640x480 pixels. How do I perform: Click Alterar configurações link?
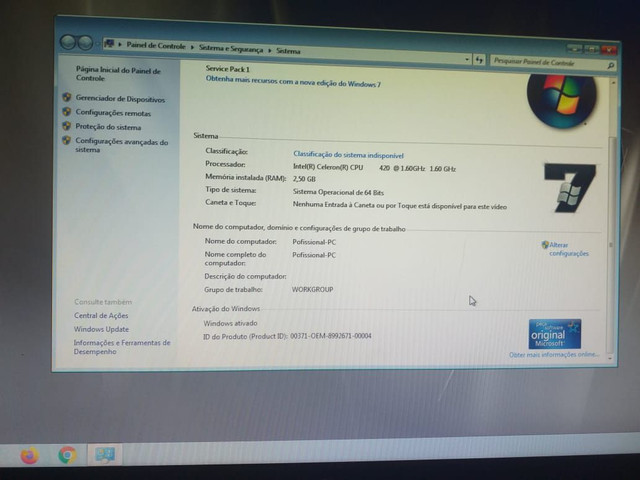click(x=569, y=249)
